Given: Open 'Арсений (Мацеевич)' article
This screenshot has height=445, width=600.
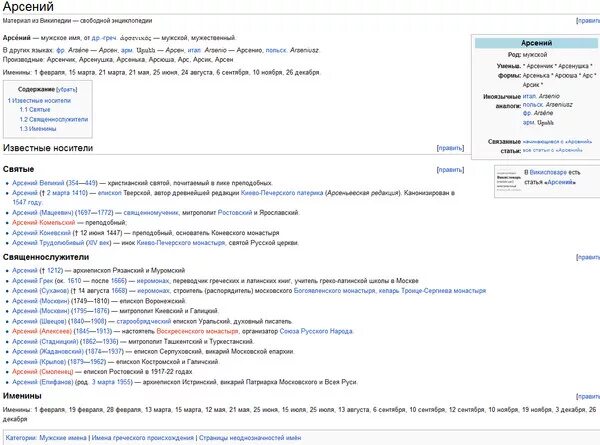Looking at the screenshot, I should point(43,212).
